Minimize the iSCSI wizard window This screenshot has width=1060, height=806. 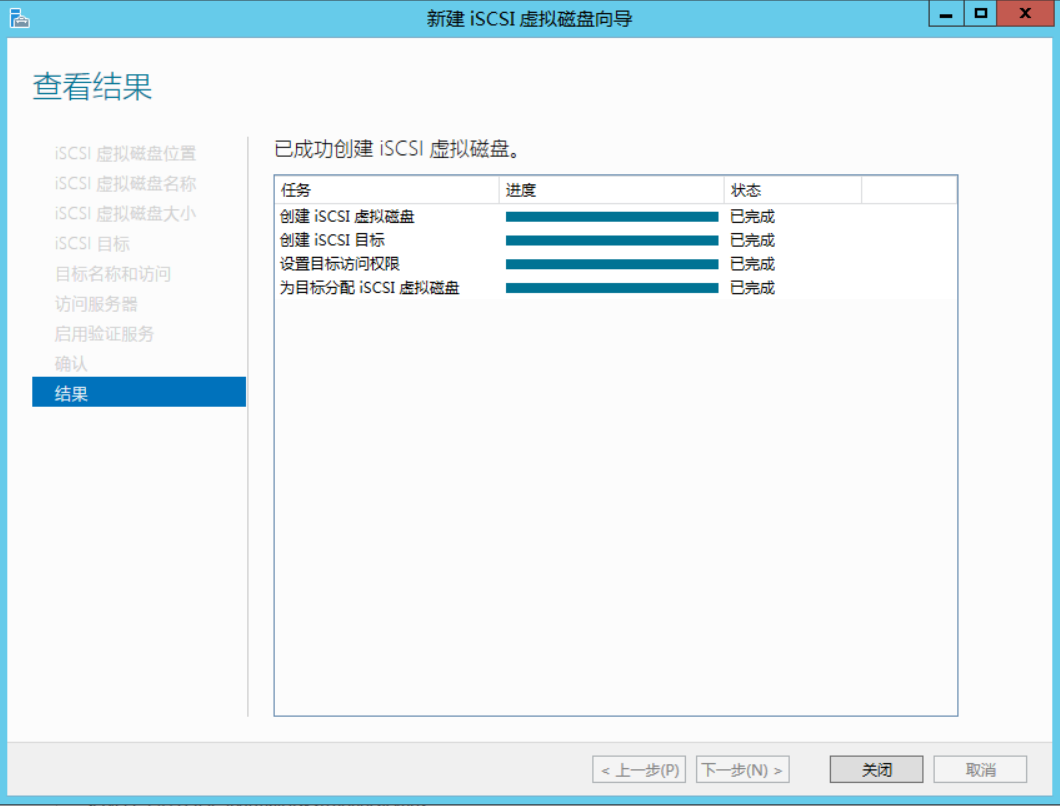(946, 14)
